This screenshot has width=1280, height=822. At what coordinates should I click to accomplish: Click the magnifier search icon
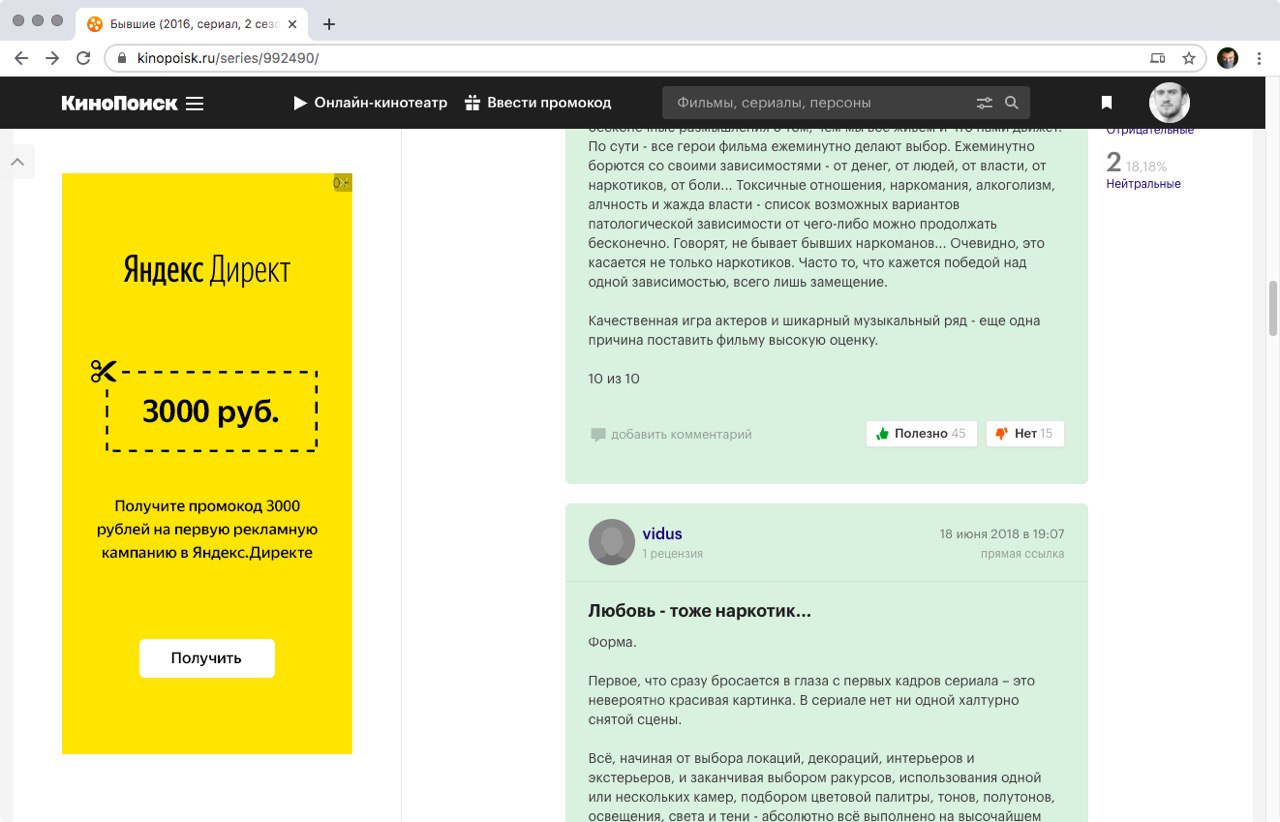tap(1011, 102)
